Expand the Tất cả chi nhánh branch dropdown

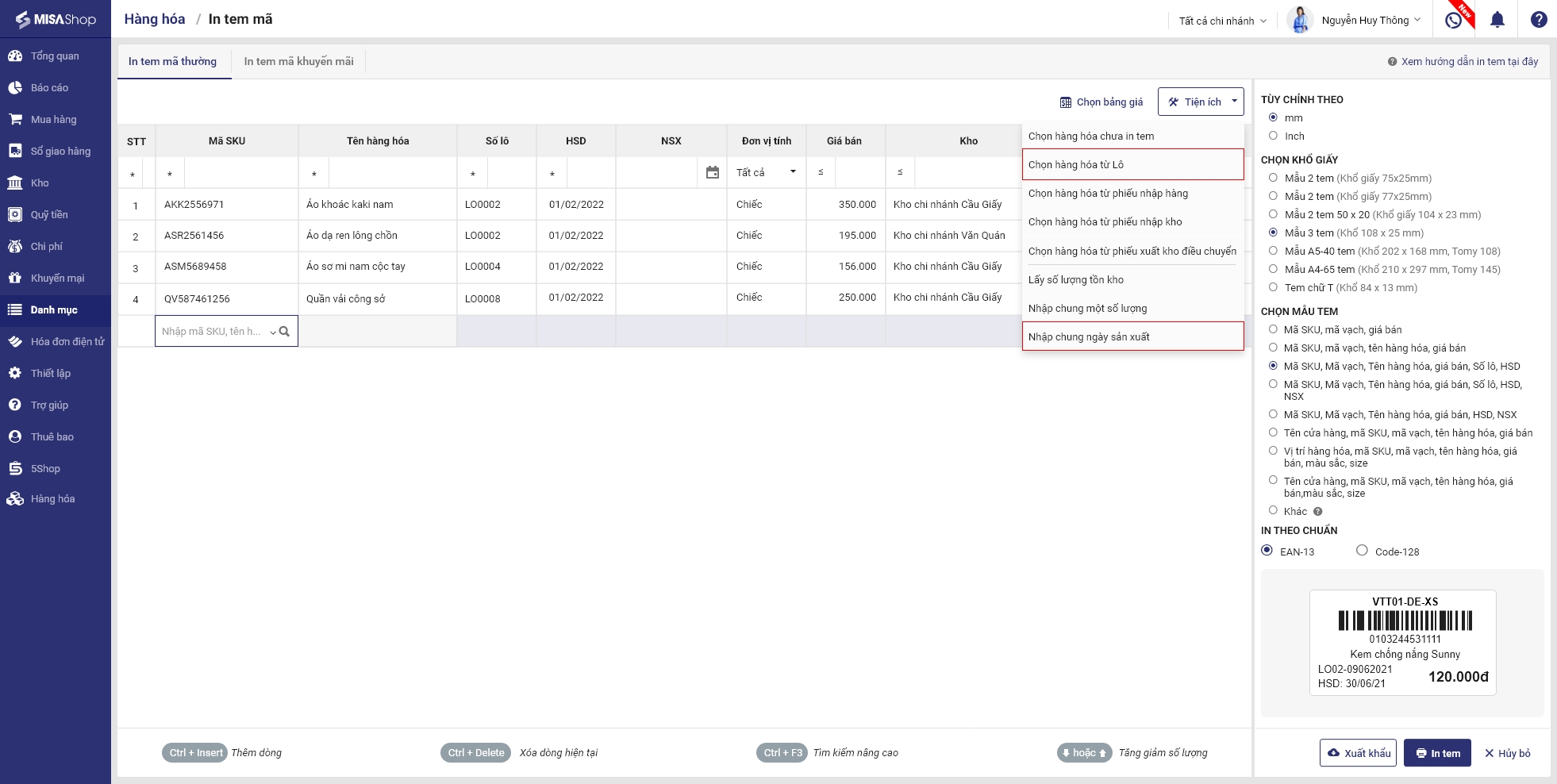(x=1222, y=21)
